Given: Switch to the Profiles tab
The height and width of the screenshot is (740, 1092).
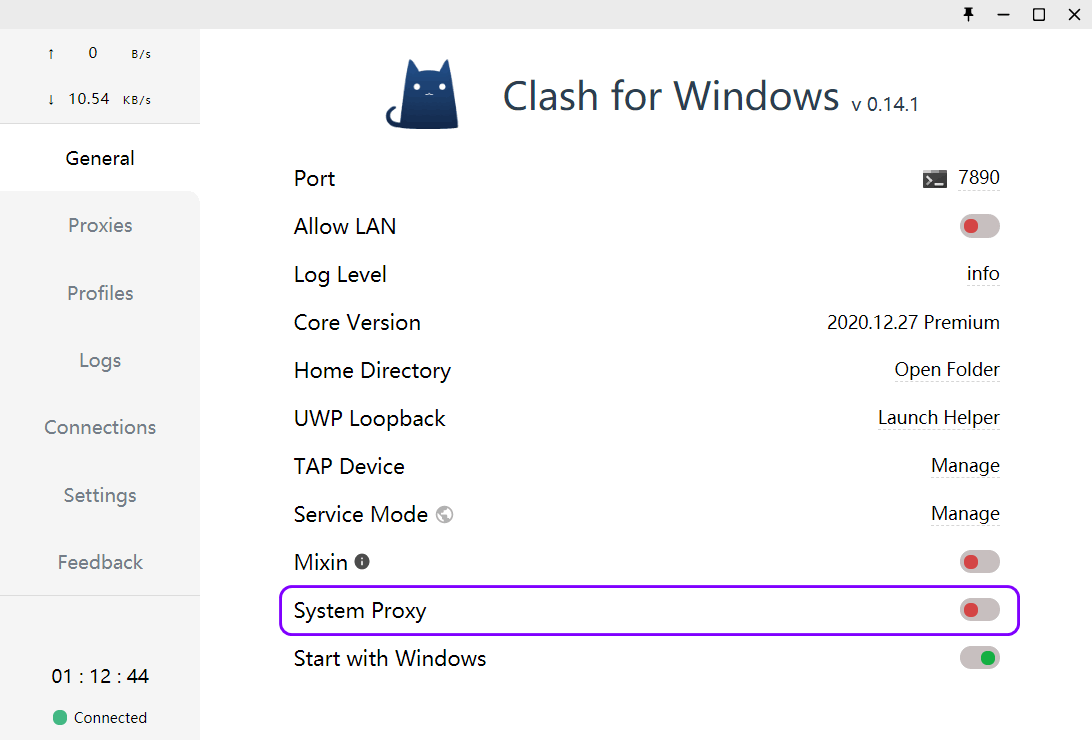Looking at the screenshot, I should point(100,293).
